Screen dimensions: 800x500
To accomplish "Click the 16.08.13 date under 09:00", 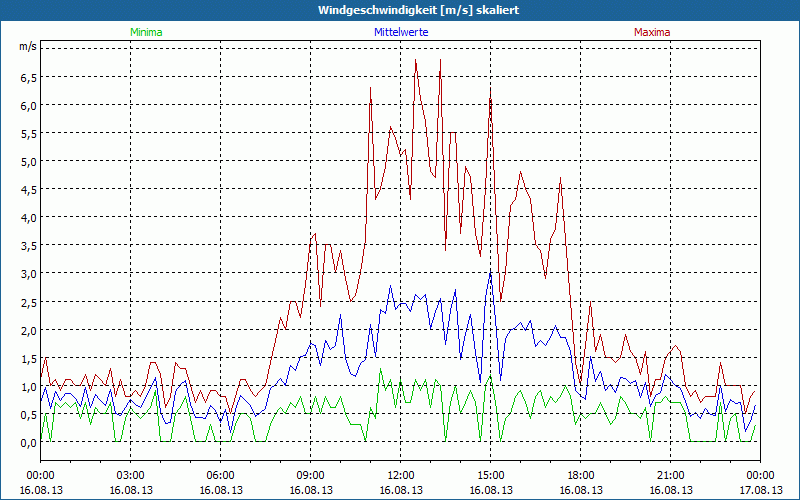I will pyautogui.click(x=311, y=490).
